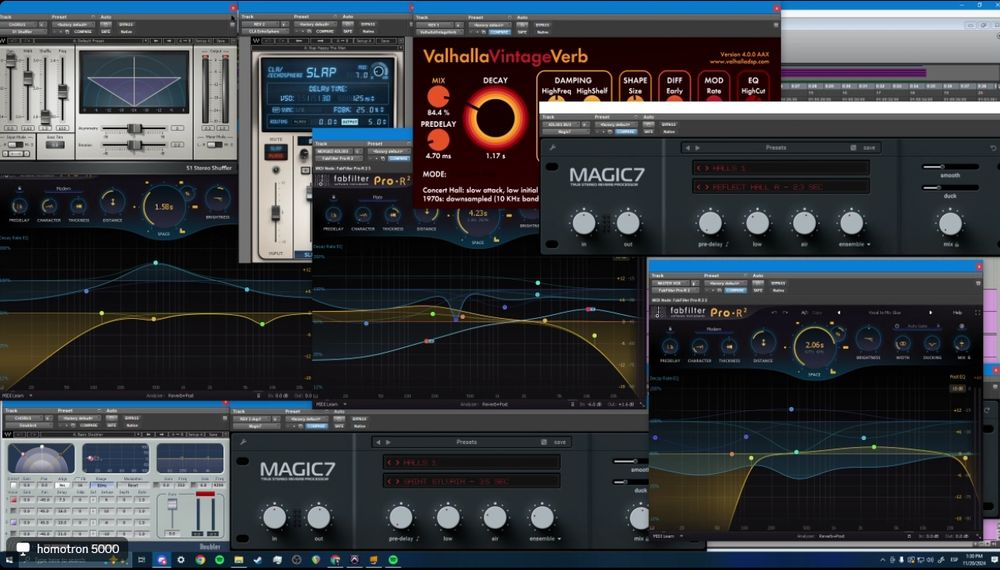Open factory default preset dropdown in front Pro-R2 header
The image size is (1000, 570).
point(726,283)
